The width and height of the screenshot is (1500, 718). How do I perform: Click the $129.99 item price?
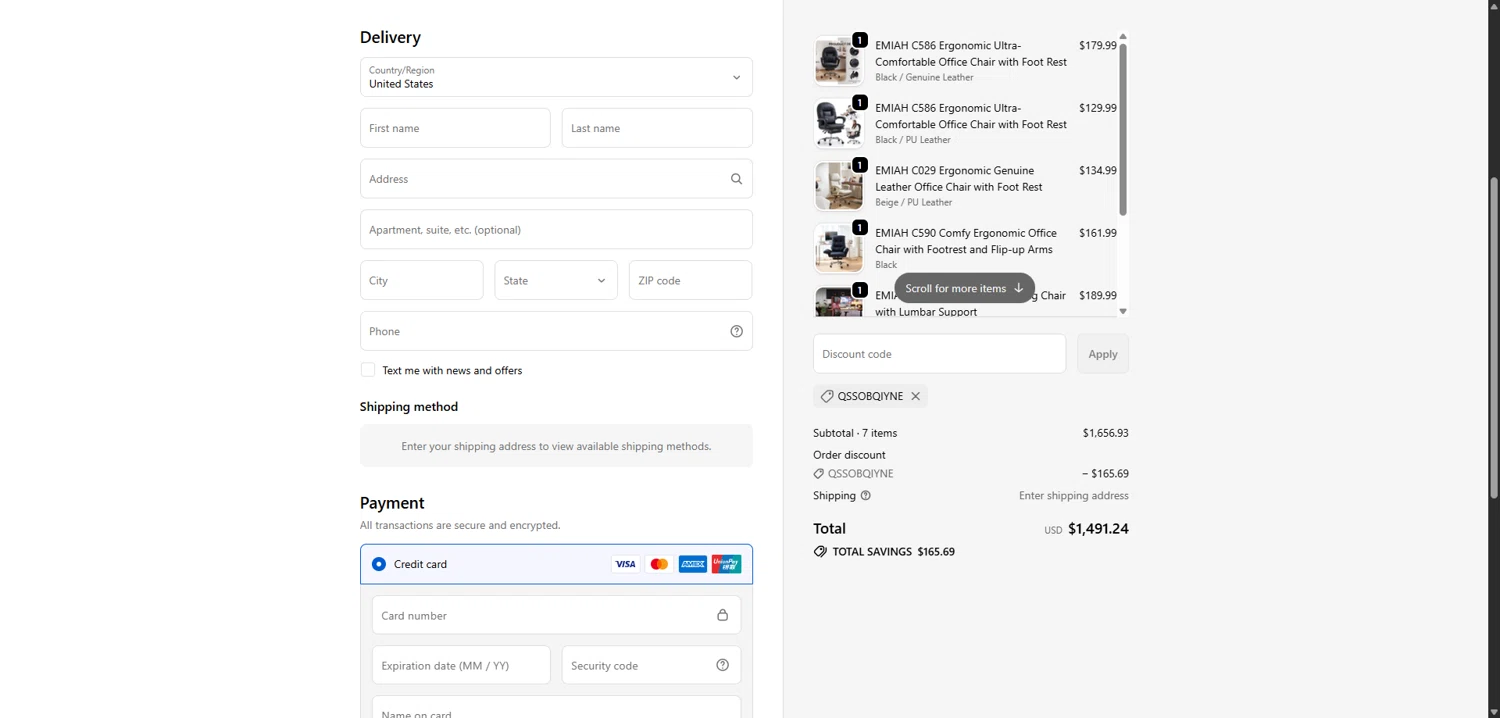1097,108
